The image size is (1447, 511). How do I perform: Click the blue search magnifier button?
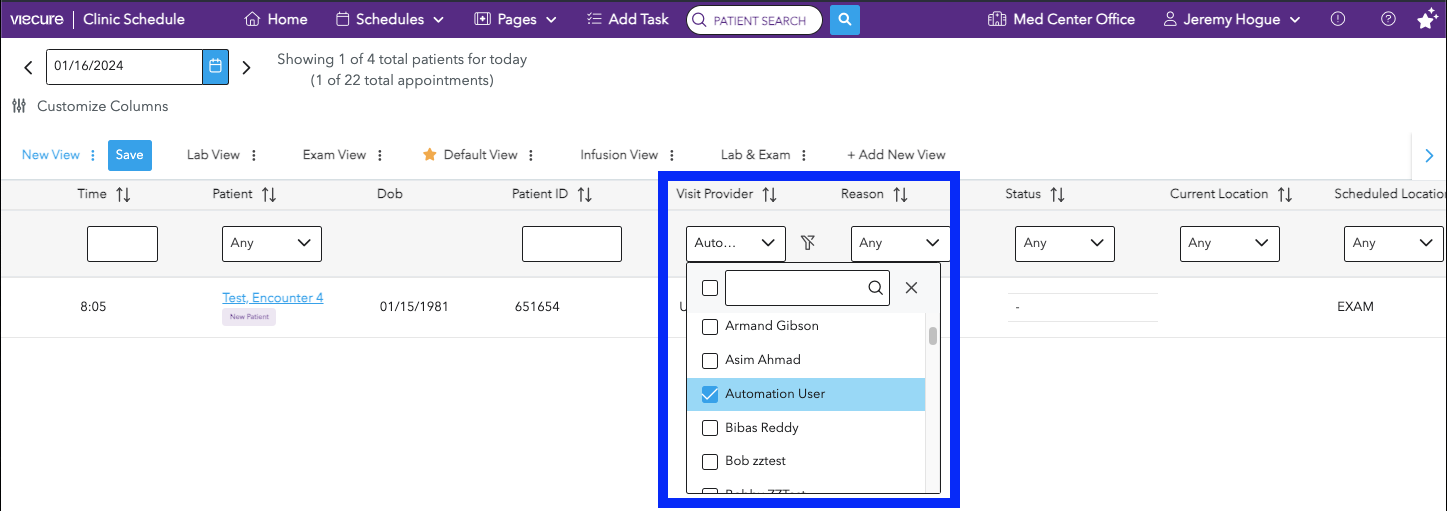tap(845, 19)
